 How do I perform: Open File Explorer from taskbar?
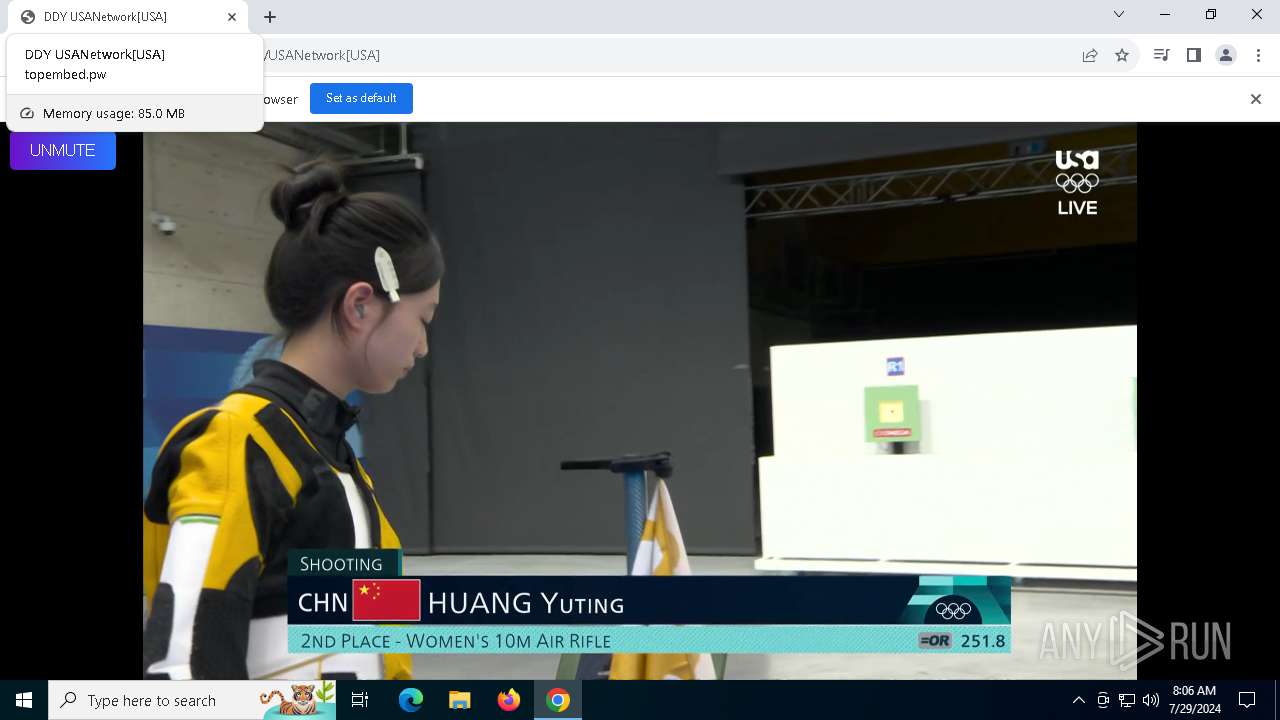click(459, 700)
